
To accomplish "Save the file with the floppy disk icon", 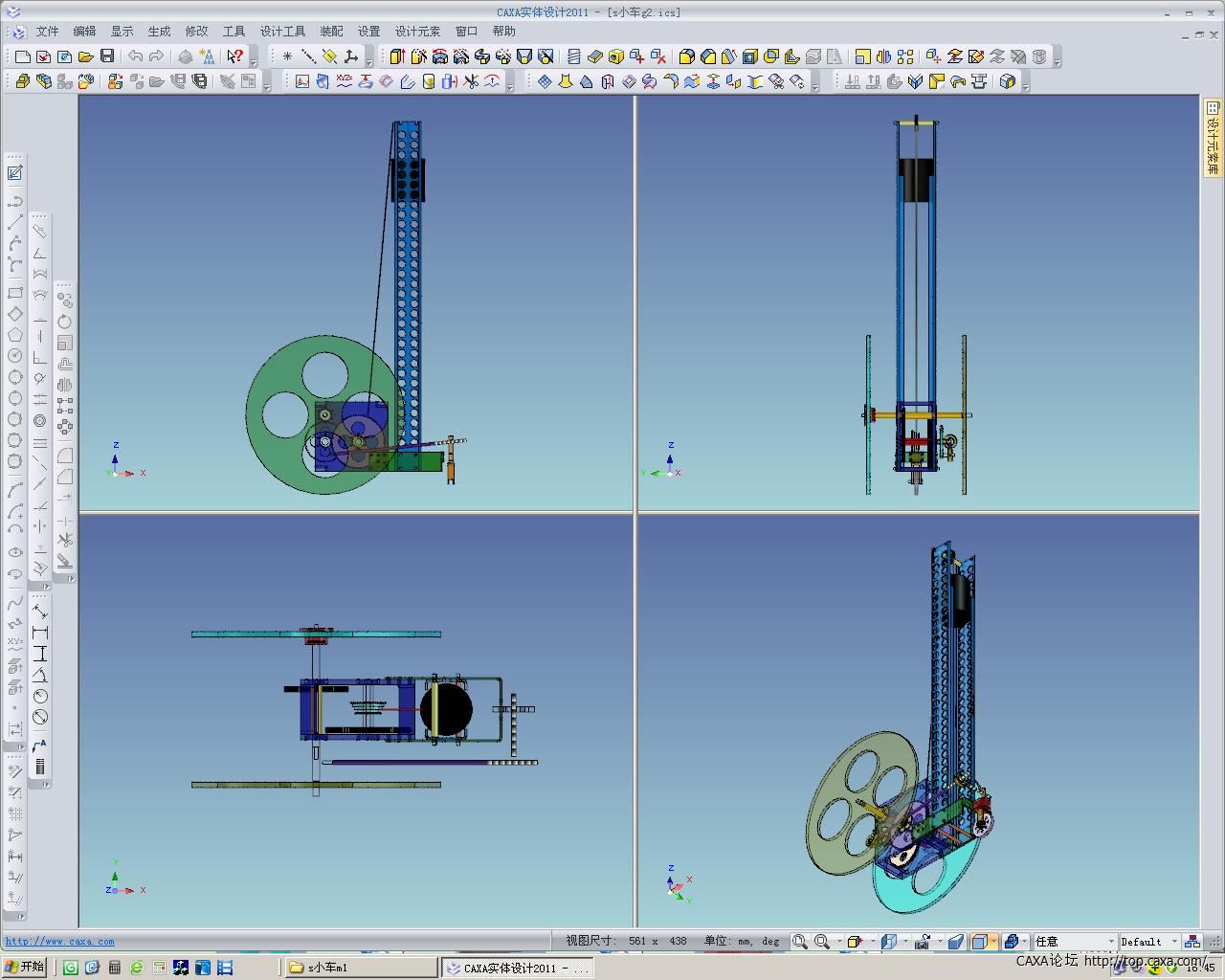I will [106, 56].
